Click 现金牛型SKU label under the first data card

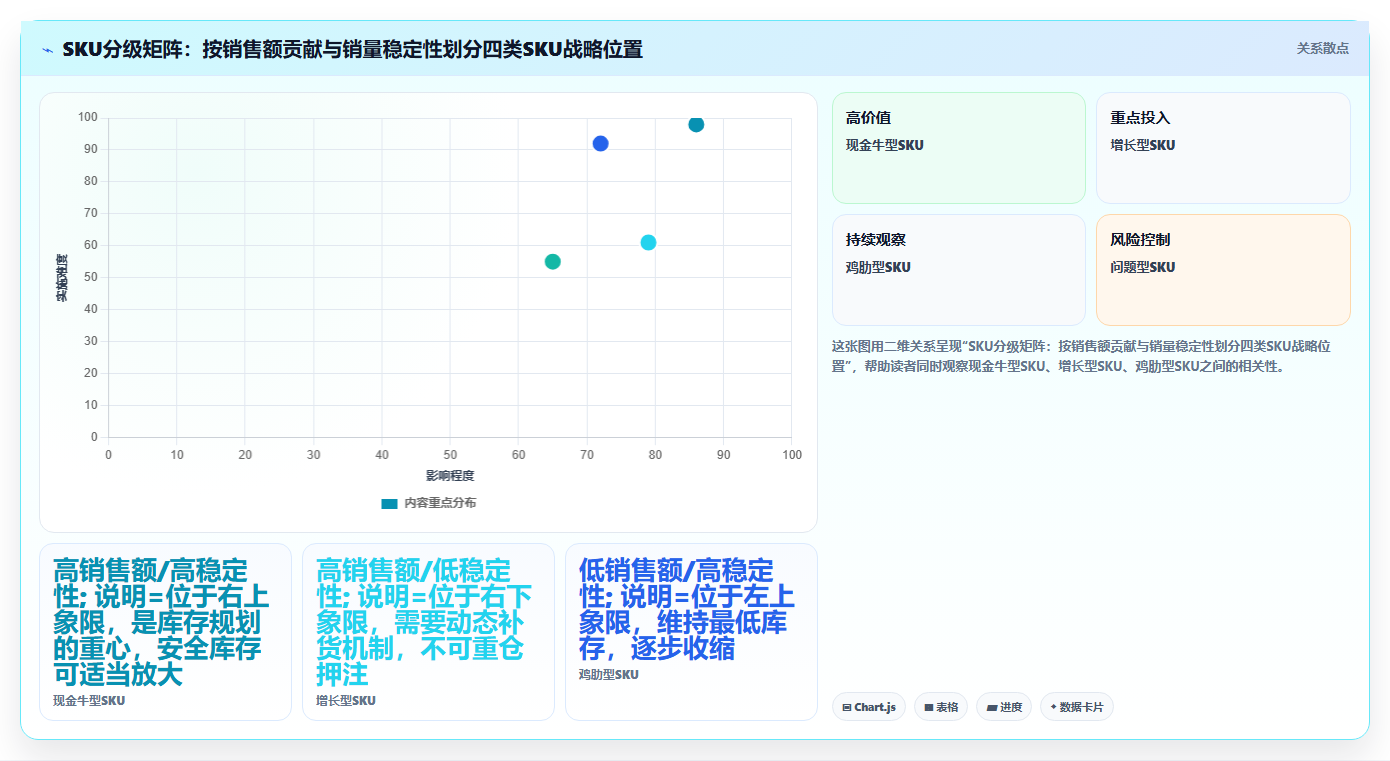pyautogui.click(x=89, y=701)
